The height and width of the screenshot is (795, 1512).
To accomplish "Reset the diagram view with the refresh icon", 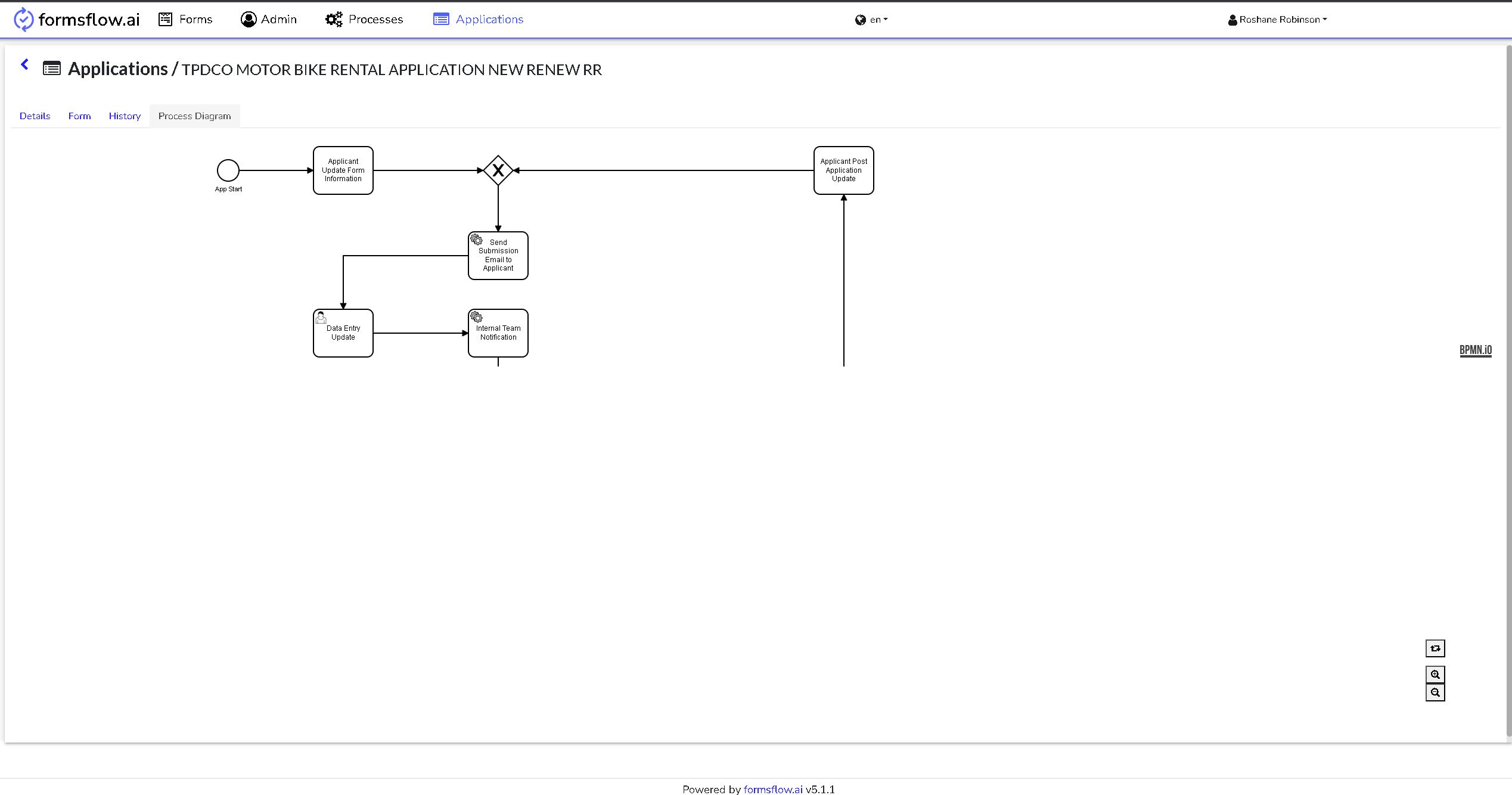I will [x=1435, y=648].
